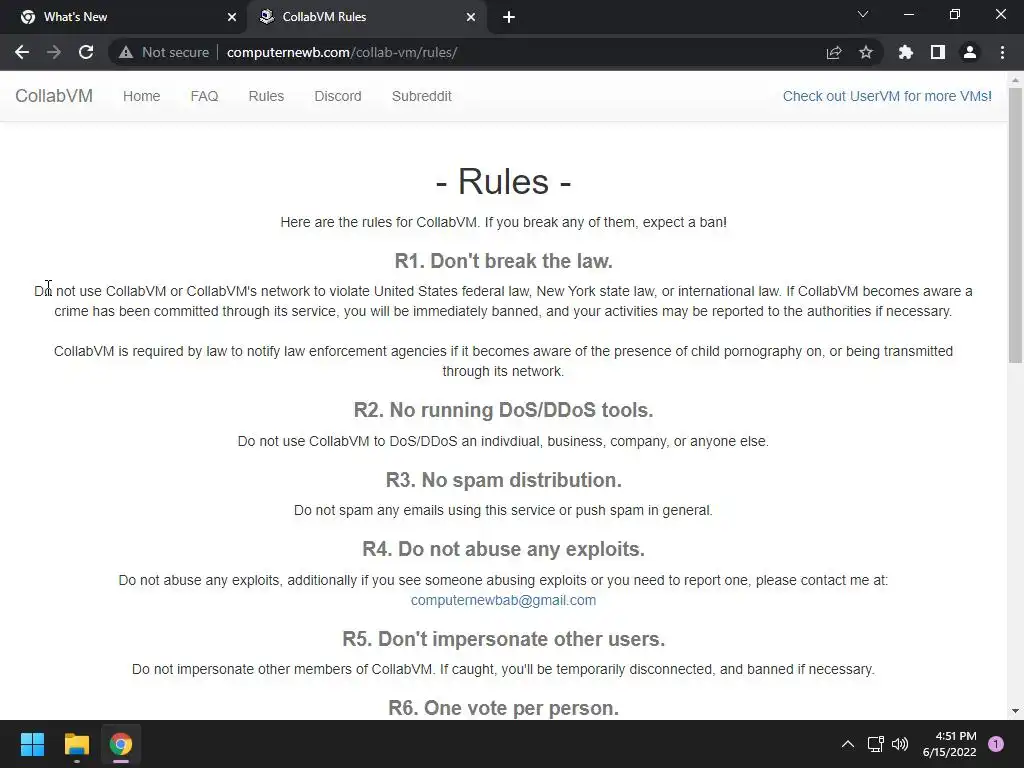Click heading 'R6. One vote per person.'
This screenshot has width=1024, height=768.
[x=504, y=708]
